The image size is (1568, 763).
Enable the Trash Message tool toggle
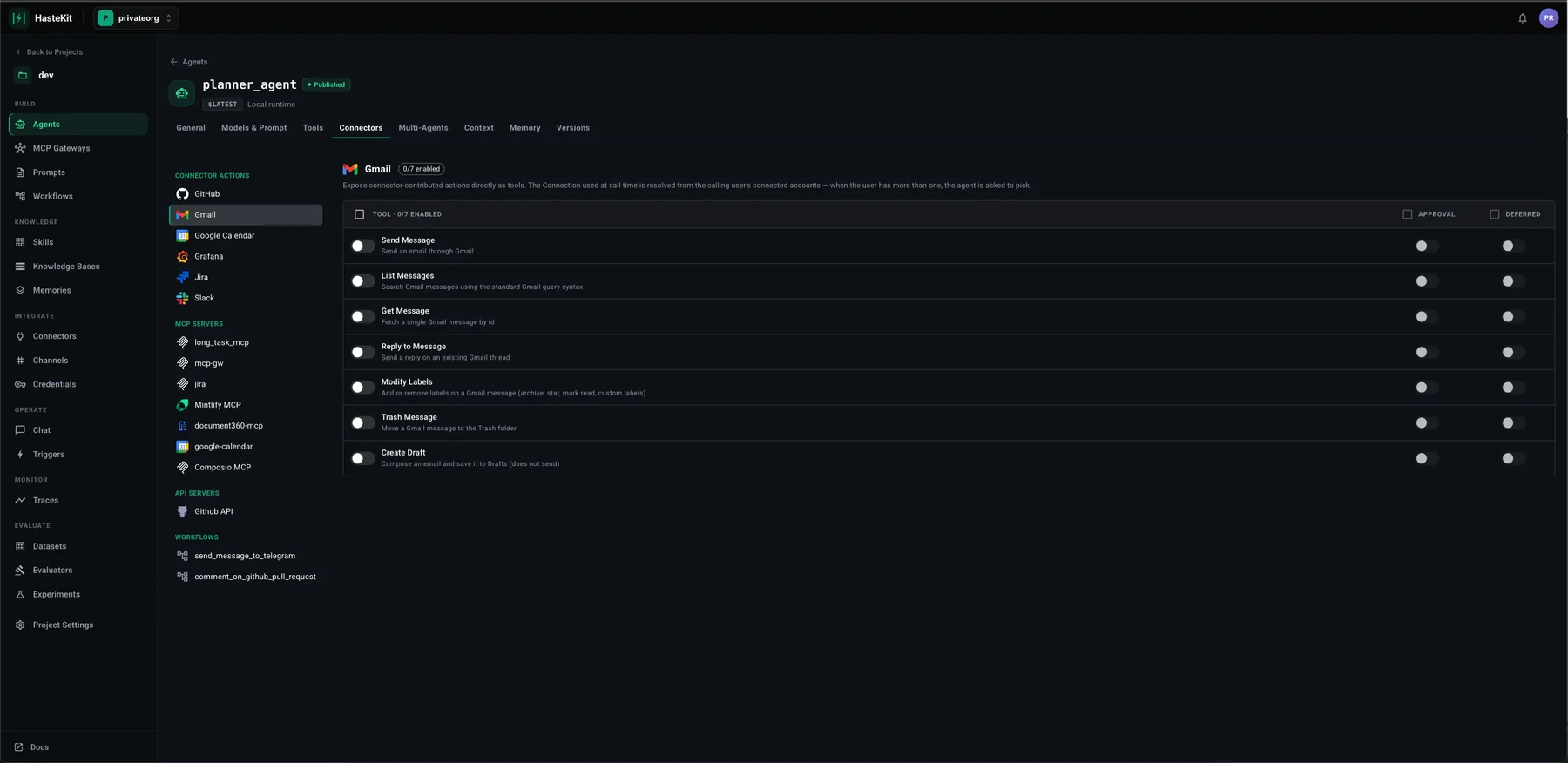362,423
